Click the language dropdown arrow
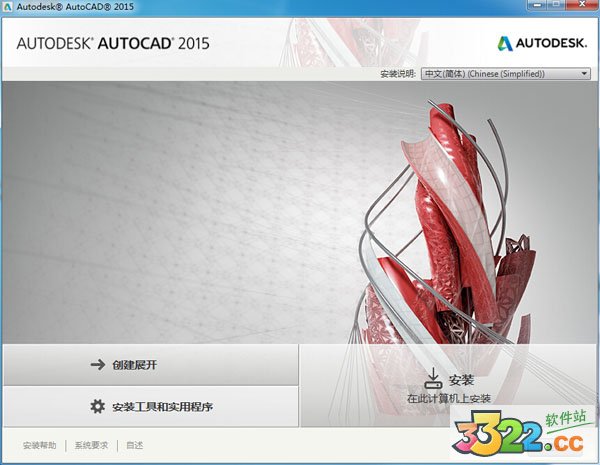Viewport: 600px width, 465px height. tap(584, 73)
